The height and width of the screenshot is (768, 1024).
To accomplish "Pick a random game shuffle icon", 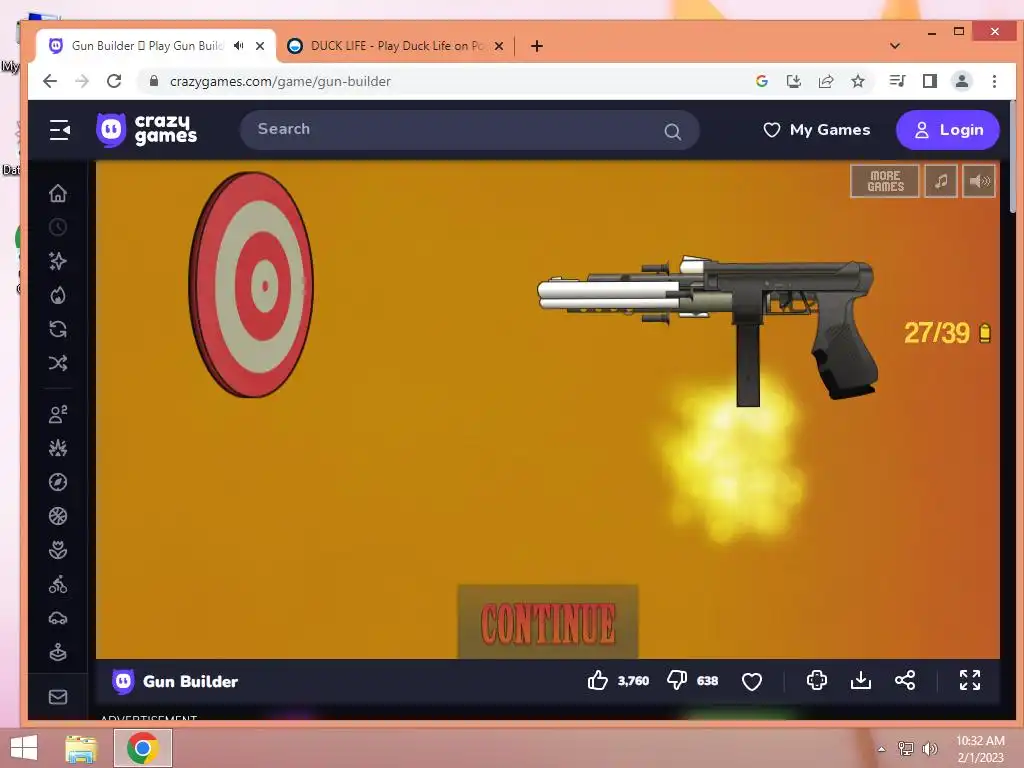I will tap(58, 363).
